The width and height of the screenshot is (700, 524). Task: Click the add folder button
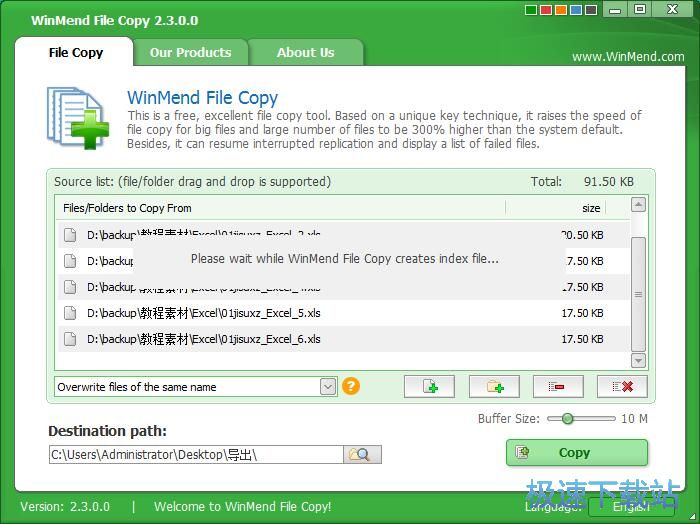(494, 387)
